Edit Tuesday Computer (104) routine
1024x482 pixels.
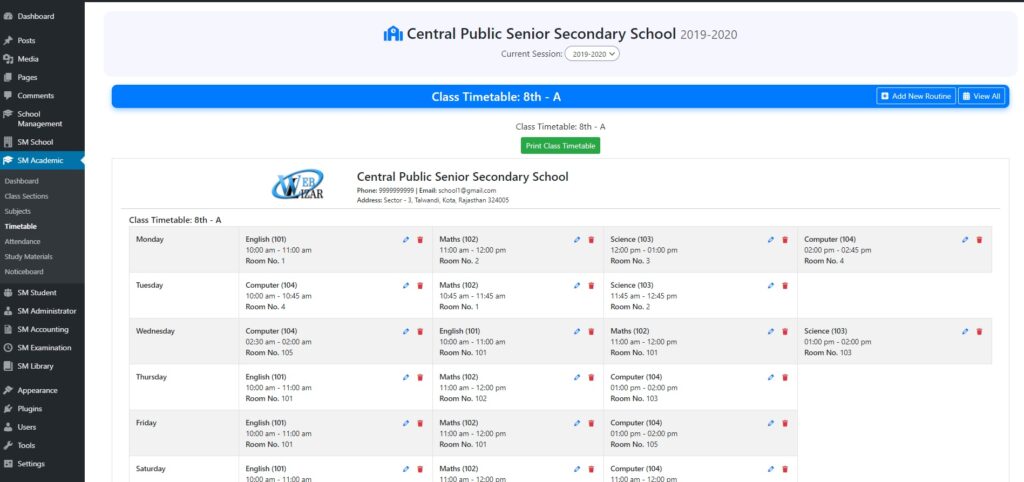[406, 286]
